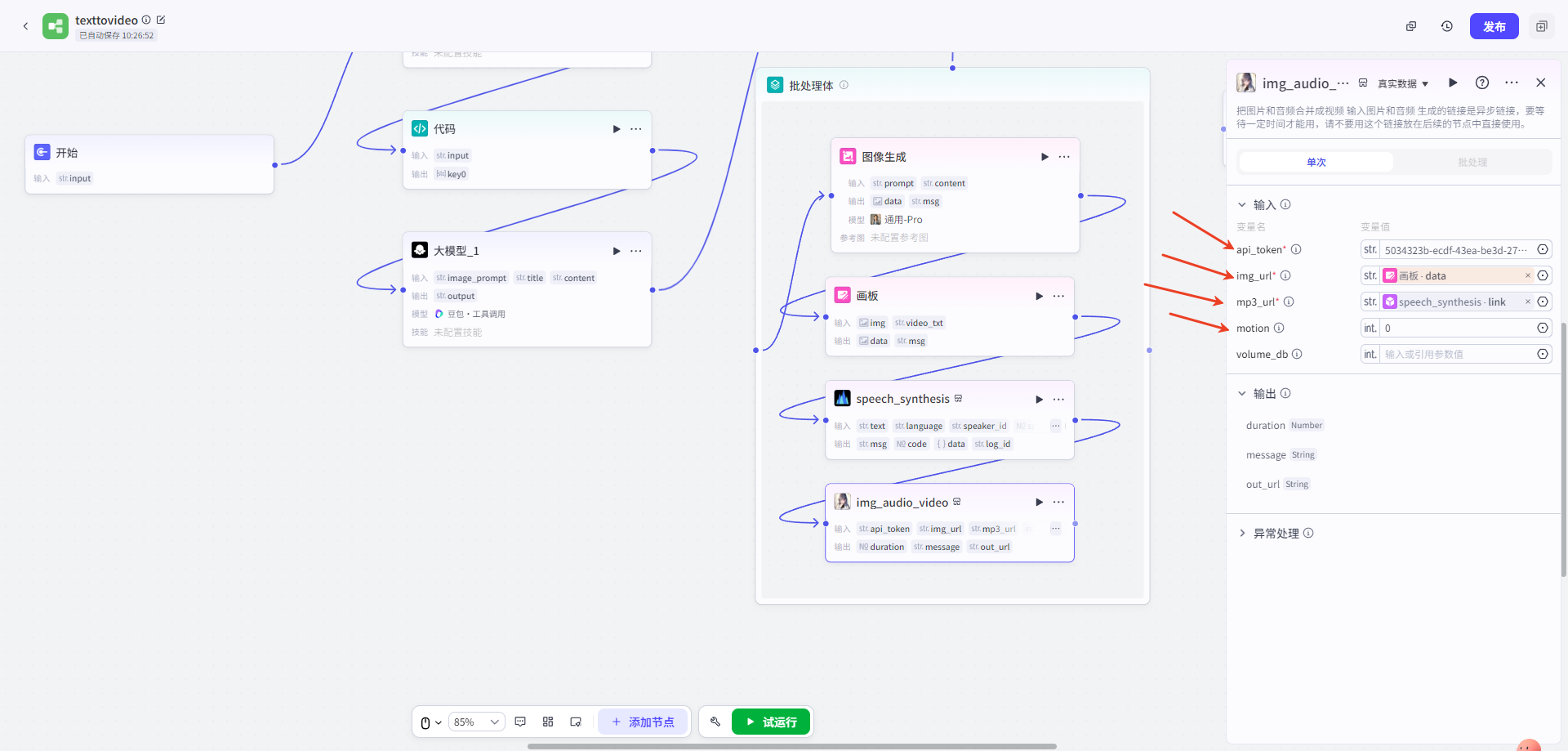The height and width of the screenshot is (751, 1568).
Task: Open the three-dot menu on 大模型_1 node
Action: [x=636, y=251]
